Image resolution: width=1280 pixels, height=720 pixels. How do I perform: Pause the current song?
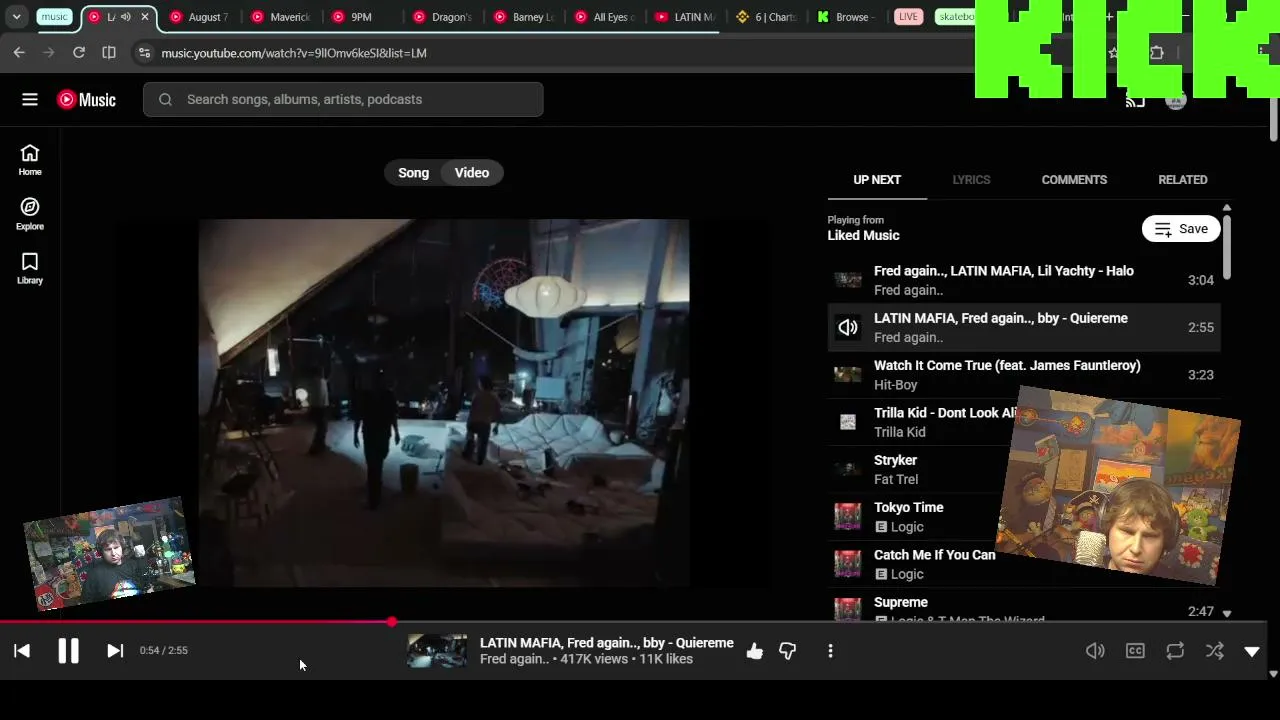coord(68,651)
